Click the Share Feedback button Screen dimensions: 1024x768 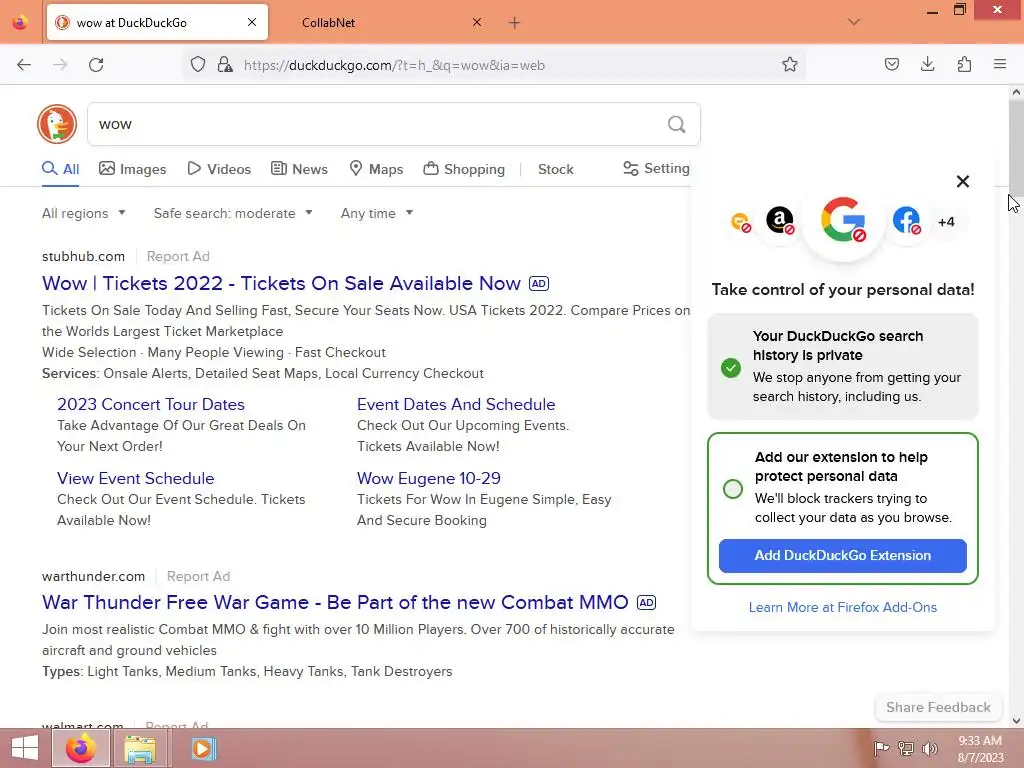pos(938,707)
